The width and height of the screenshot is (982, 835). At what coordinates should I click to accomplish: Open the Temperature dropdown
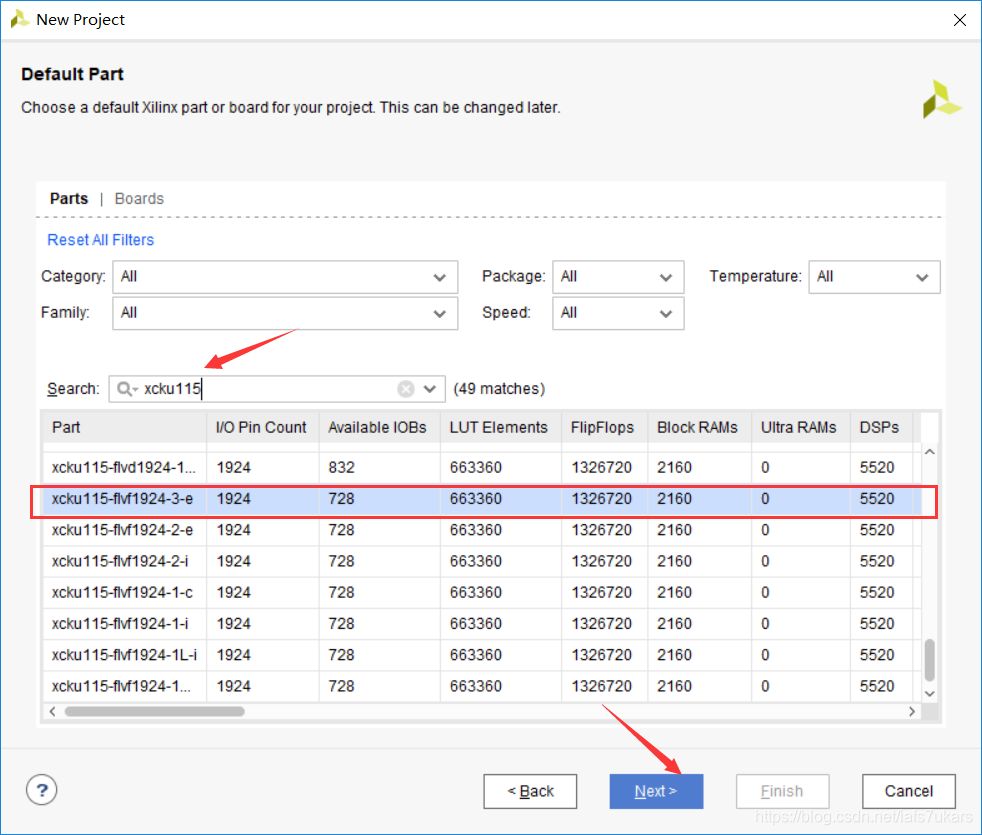pyautogui.click(x=874, y=277)
